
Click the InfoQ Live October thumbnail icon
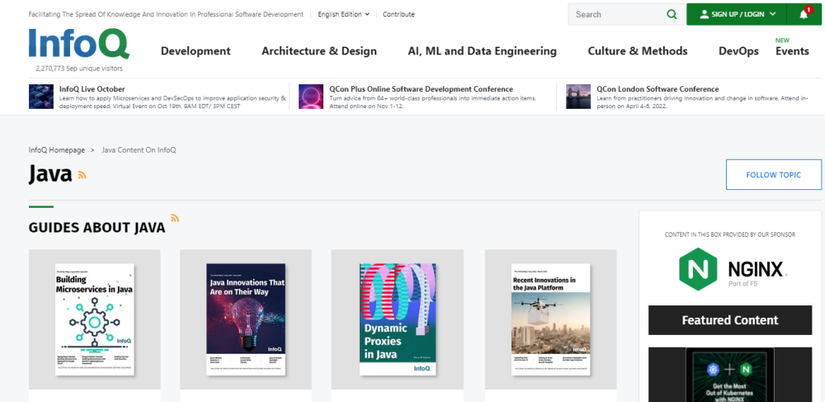(x=41, y=96)
